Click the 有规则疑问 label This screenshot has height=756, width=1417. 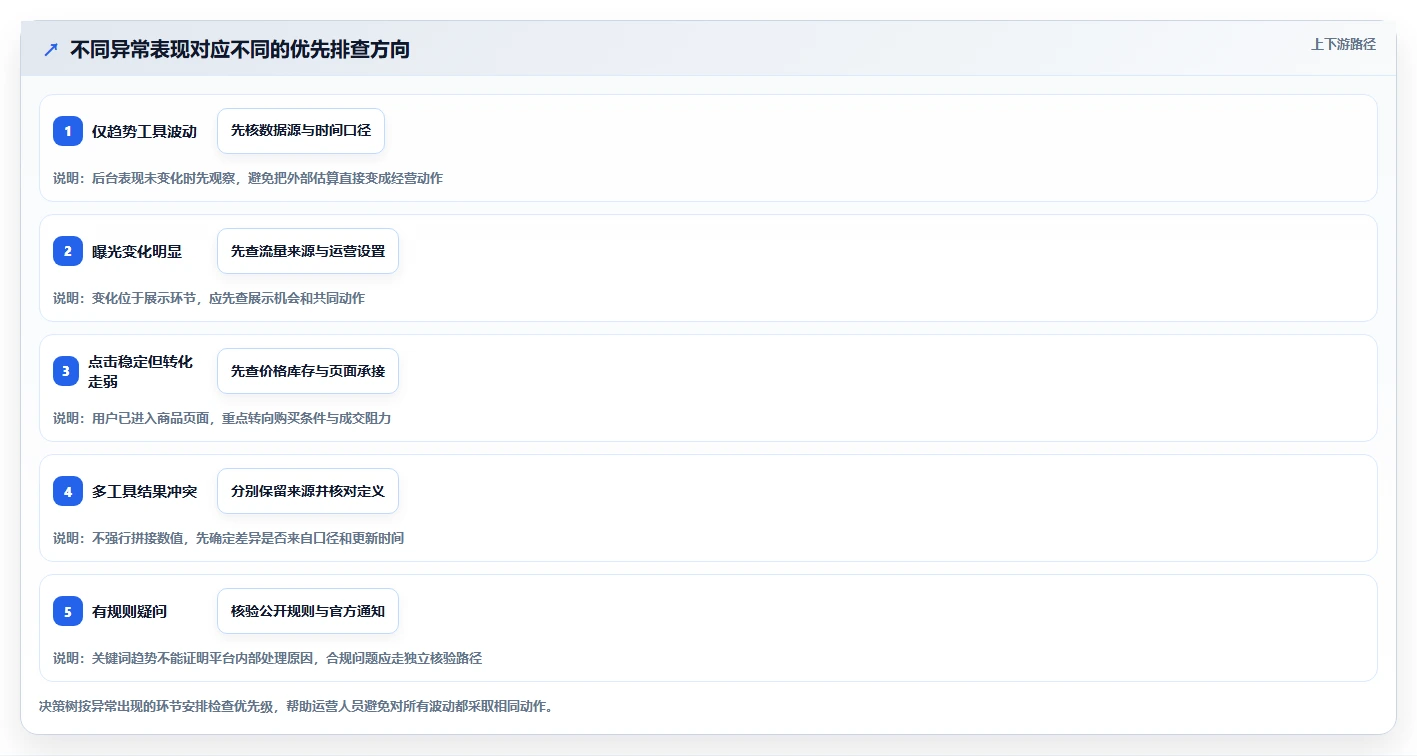[x=129, y=611]
